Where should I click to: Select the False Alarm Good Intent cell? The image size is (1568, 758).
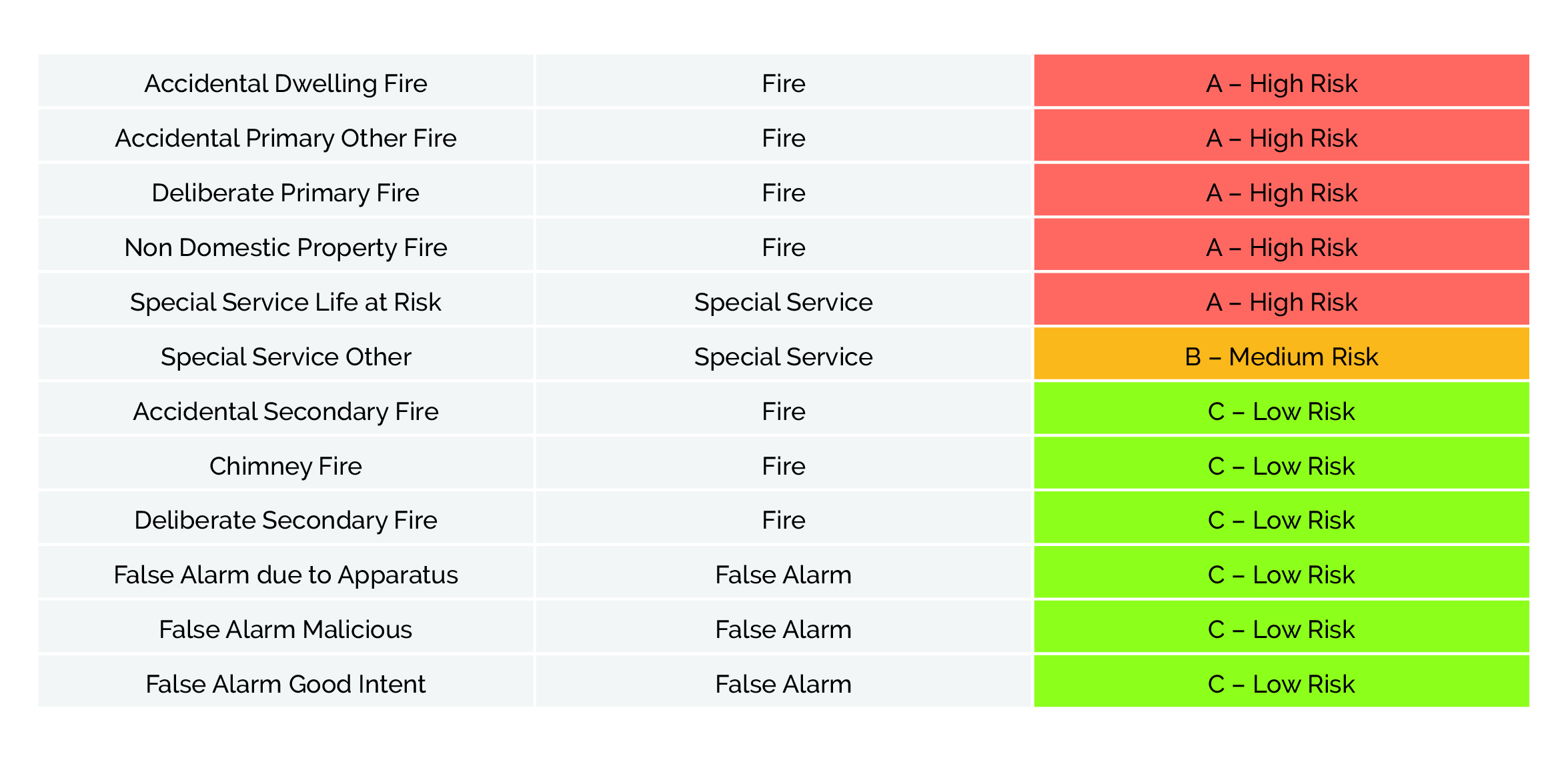(x=286, y=682)
